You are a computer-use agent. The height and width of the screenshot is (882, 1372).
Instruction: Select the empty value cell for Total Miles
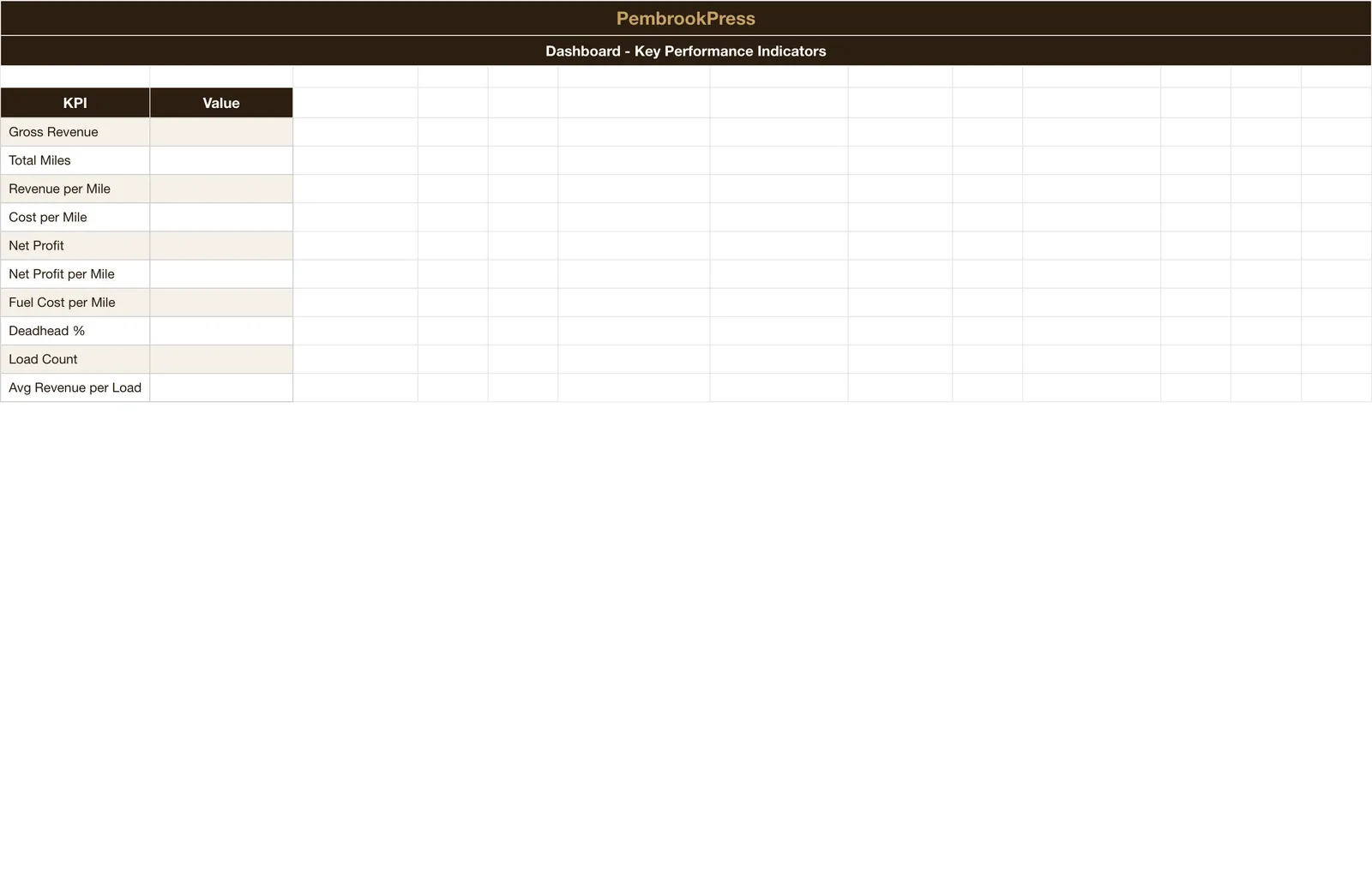[x=221, y=160]
